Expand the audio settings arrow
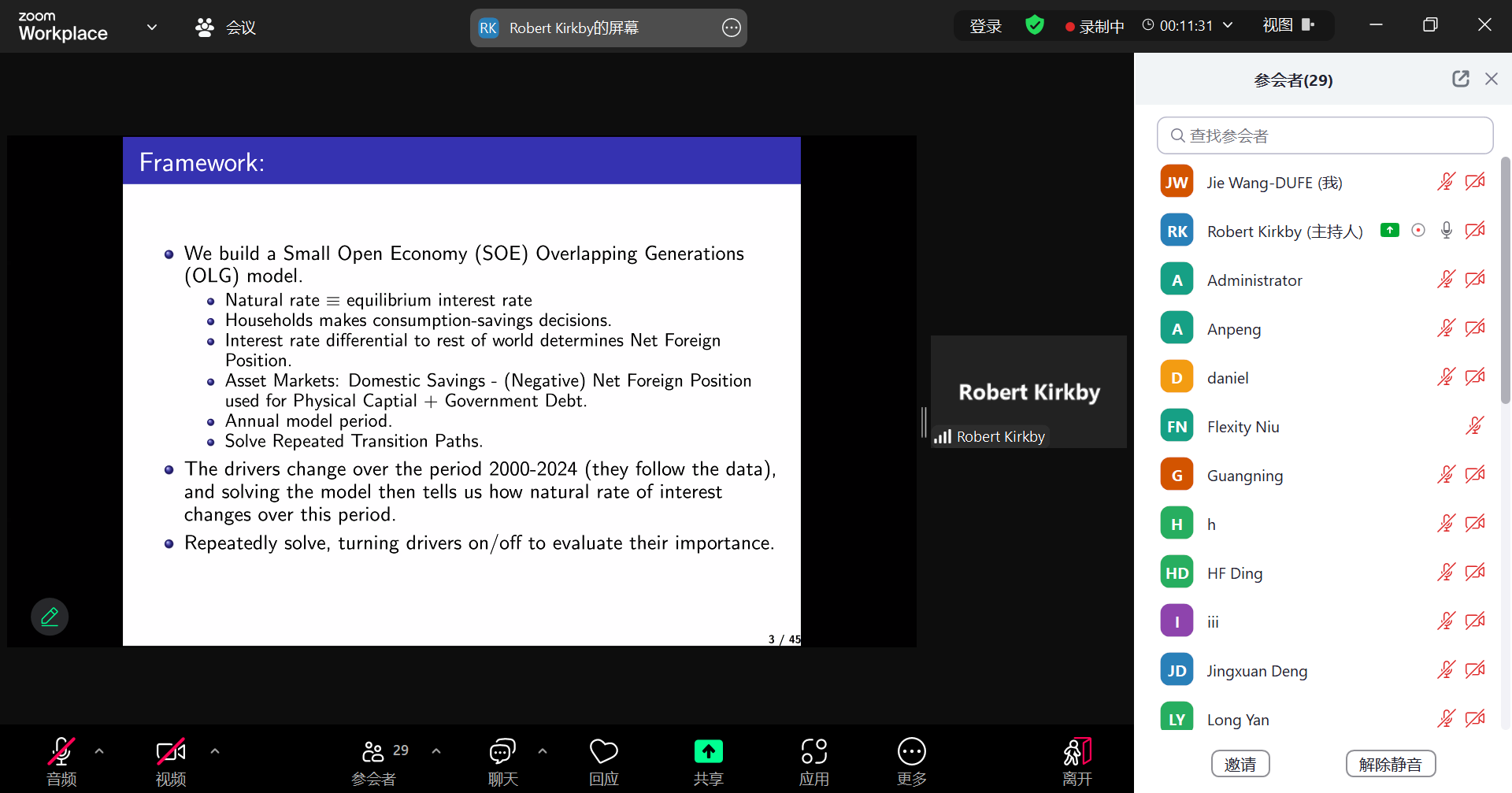 (99, 751)
